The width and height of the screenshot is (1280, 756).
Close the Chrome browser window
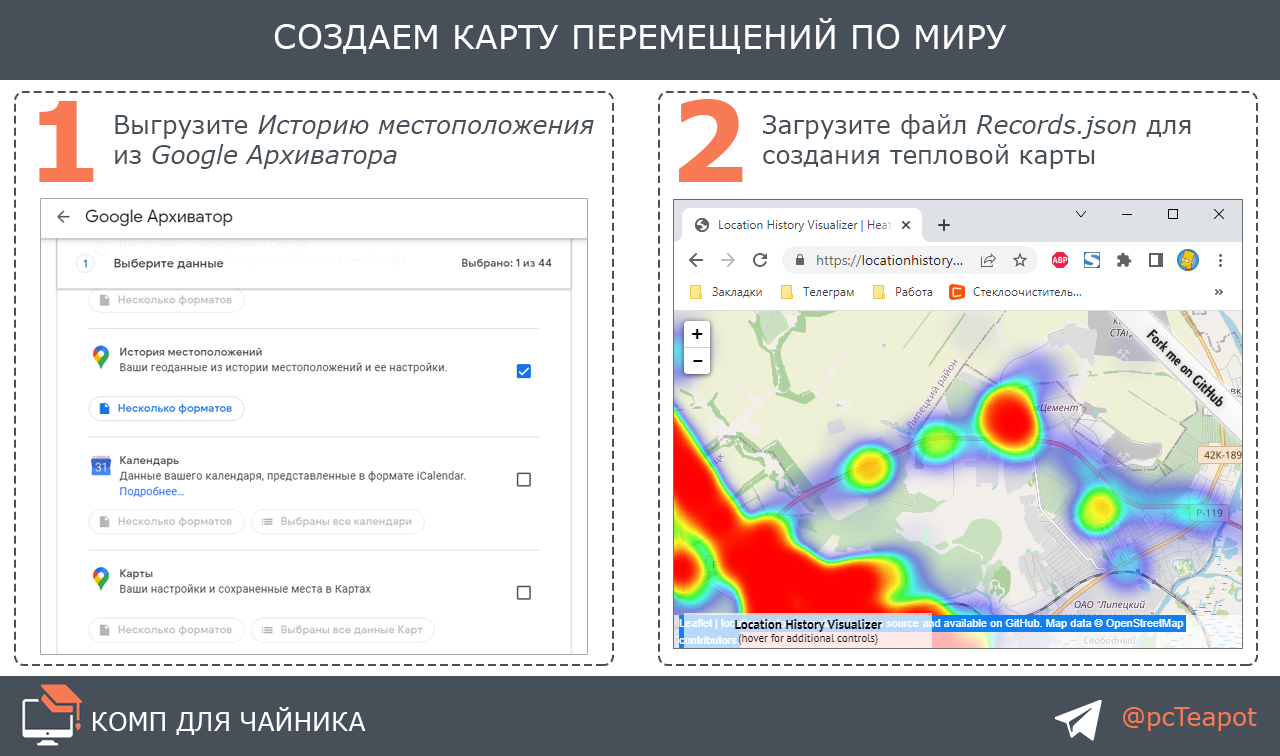point(1219,214)
